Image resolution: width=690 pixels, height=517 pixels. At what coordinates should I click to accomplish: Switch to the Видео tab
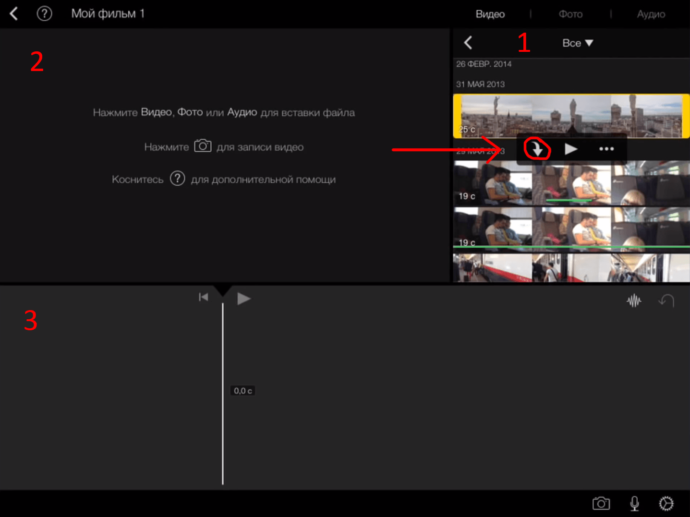tap(490, 14)
